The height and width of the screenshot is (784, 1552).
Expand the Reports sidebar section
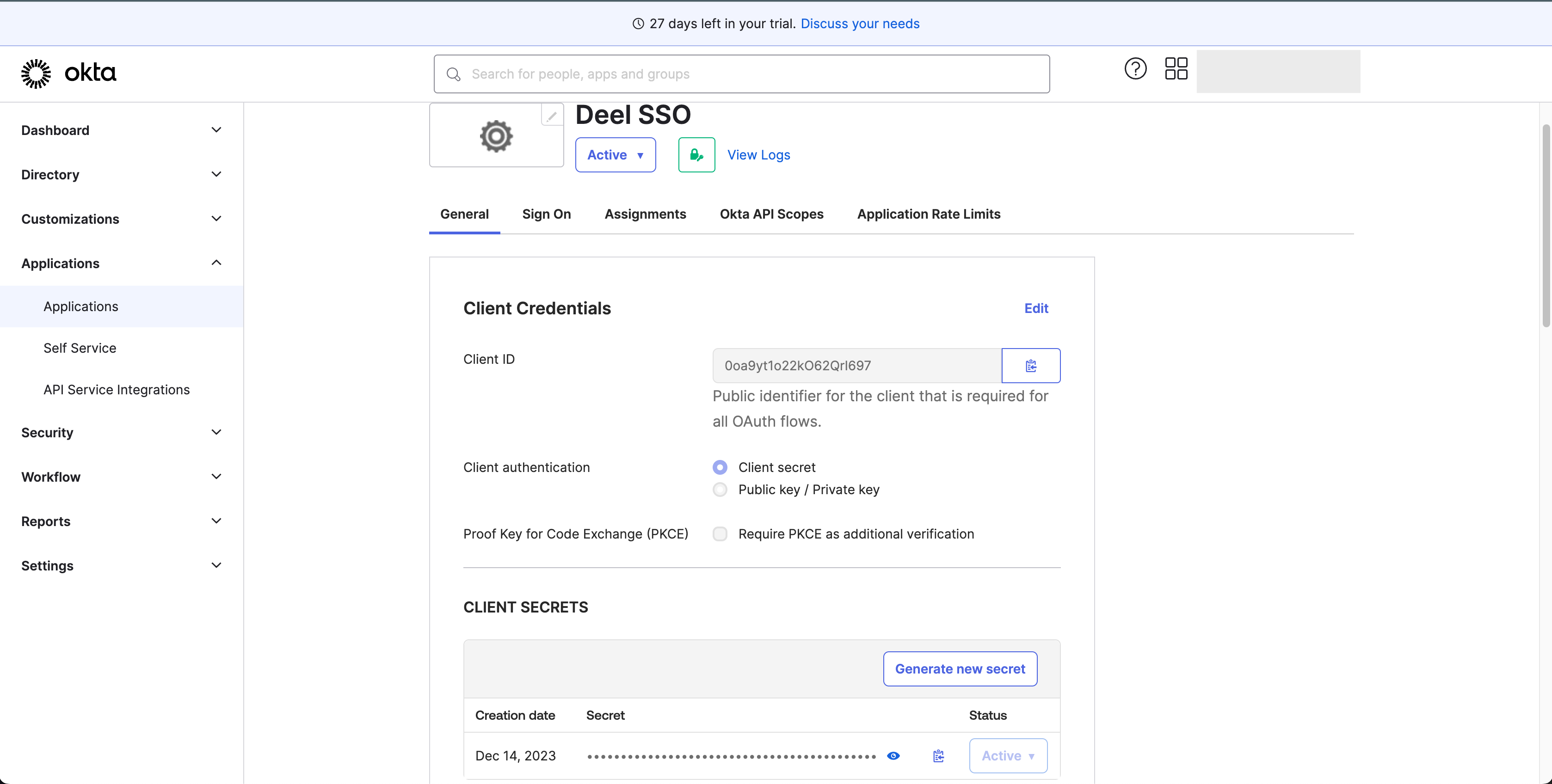coord(122,521)
